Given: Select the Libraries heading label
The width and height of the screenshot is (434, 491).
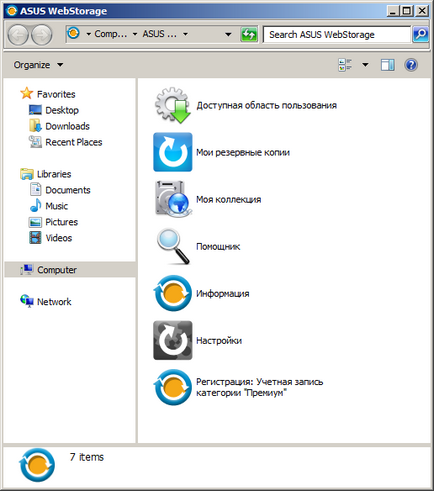Looking at the screenshot, I should 54,174.
